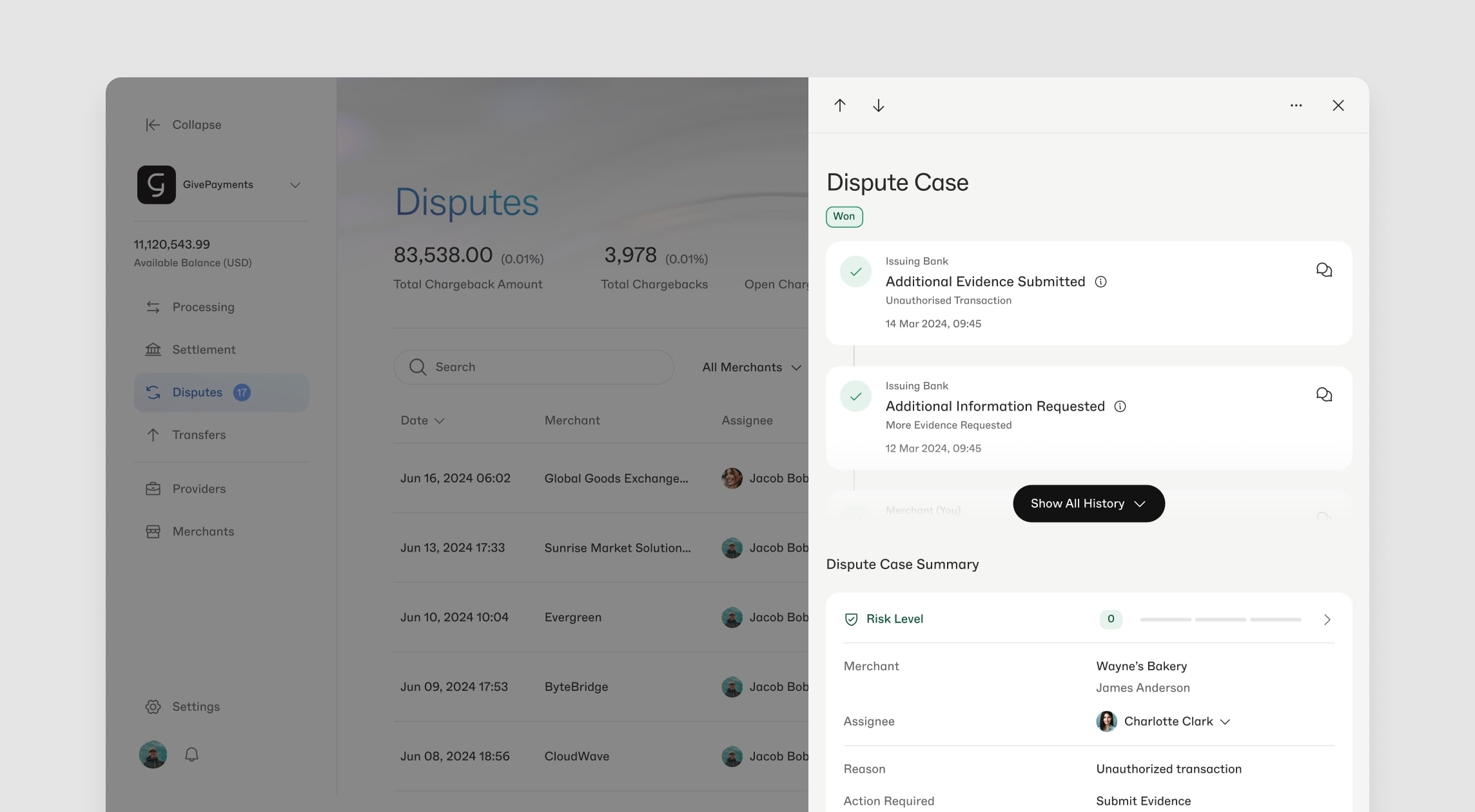Open the Jun 16, 2024 06:02 dispute row
Image resolution: width=1475 pixels, height=812 pixels.
click(x=601, y=479)
